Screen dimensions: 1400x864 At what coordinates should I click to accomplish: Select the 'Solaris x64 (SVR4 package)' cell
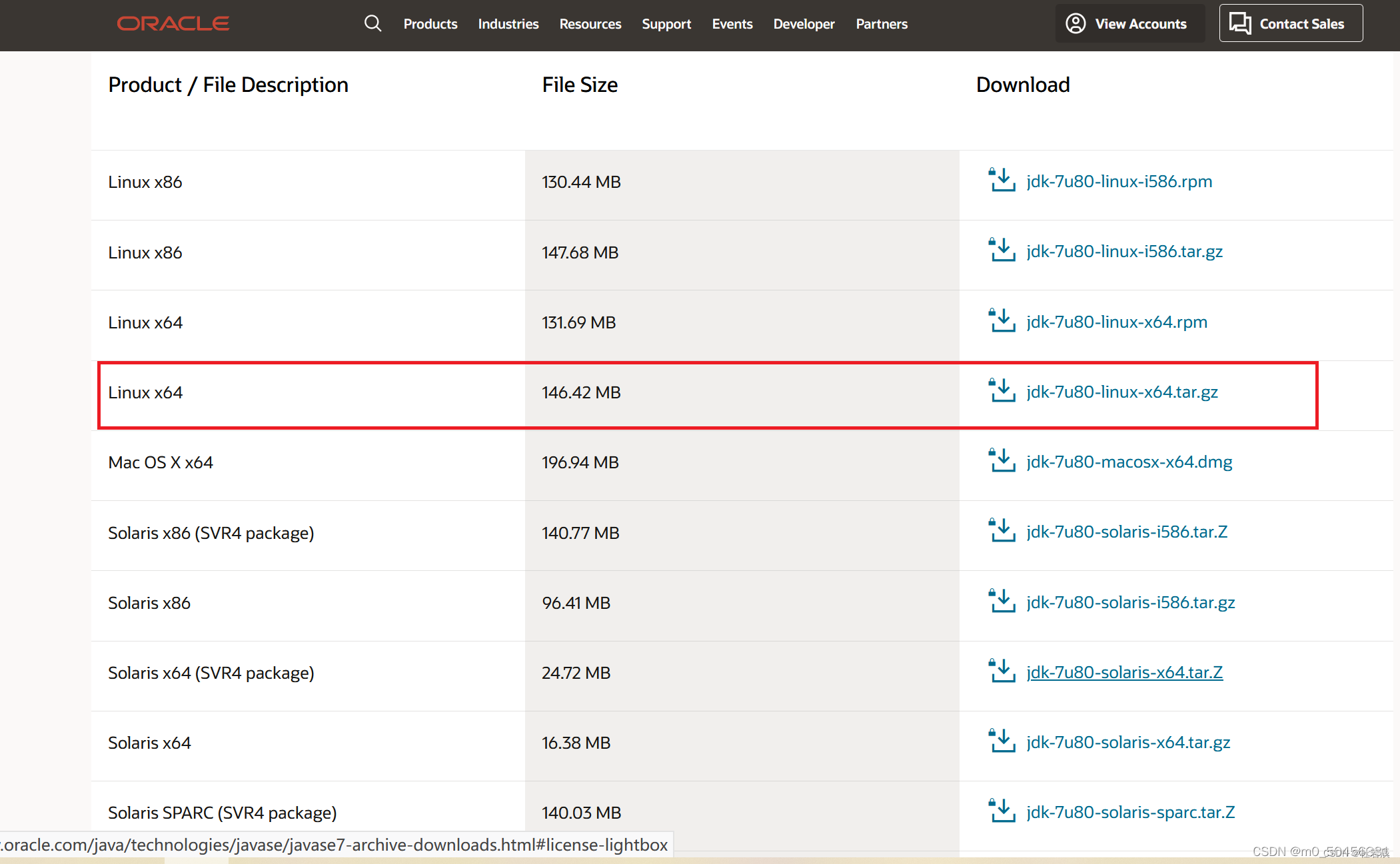point(308,675)
